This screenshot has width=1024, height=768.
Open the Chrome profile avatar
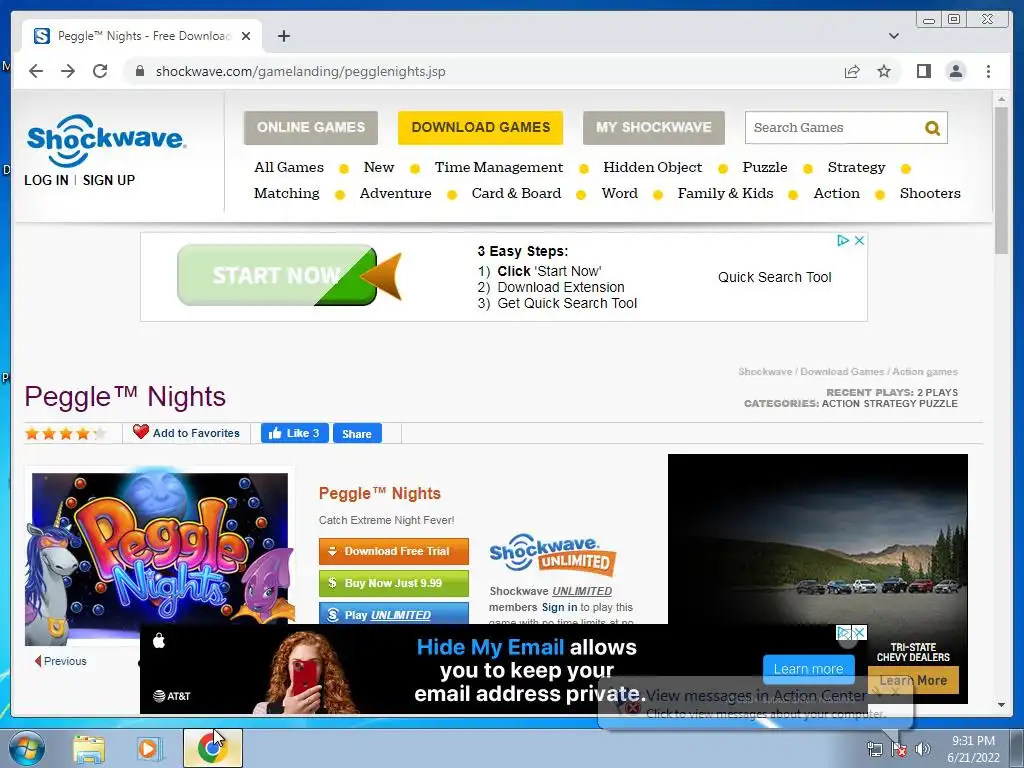(955, 71)
